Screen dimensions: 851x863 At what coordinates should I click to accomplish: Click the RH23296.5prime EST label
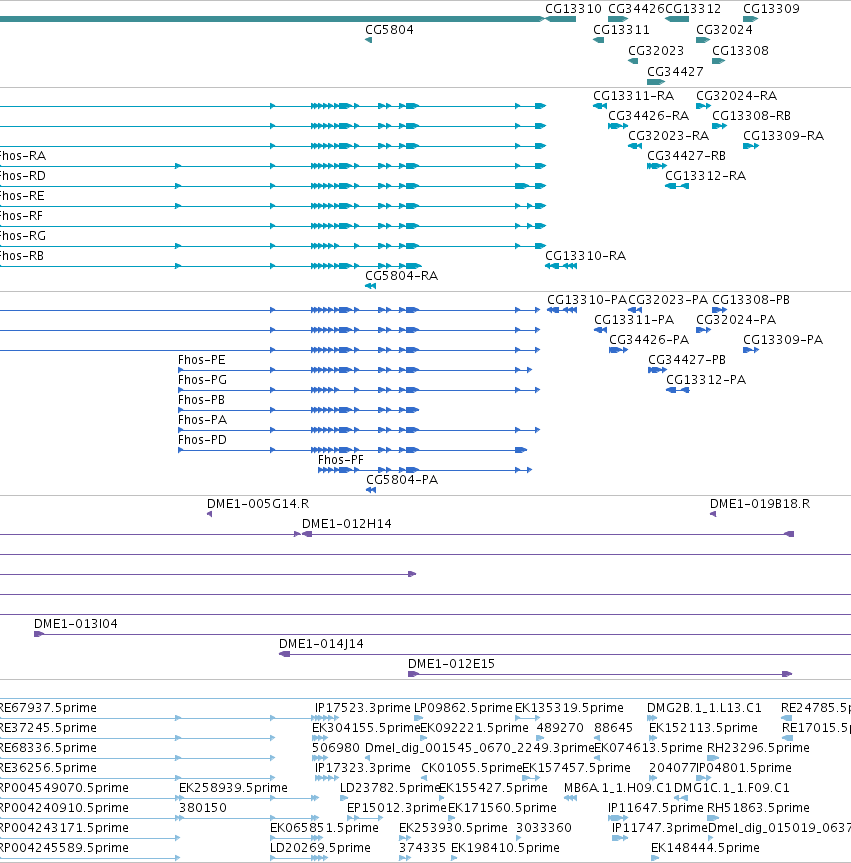(758, 747)
